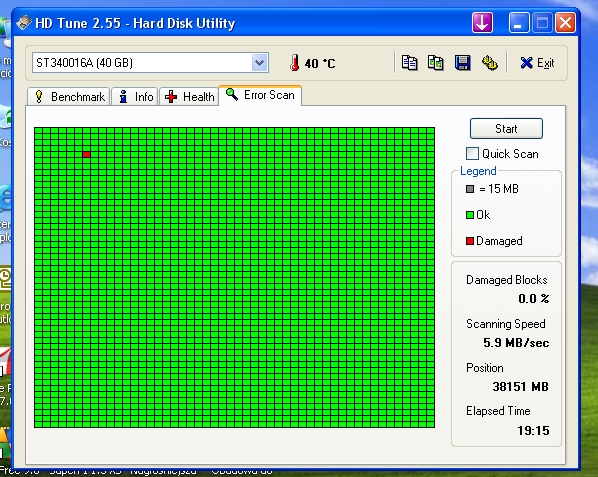
Task: Click the blue X icon beside Exit
Action: pyautogui.click(x=526, y=63)
